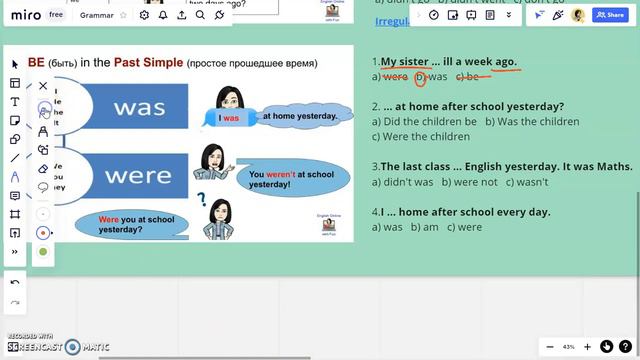Select the Text tool
The image size is (640, 360).
click(x=15, y=102)
